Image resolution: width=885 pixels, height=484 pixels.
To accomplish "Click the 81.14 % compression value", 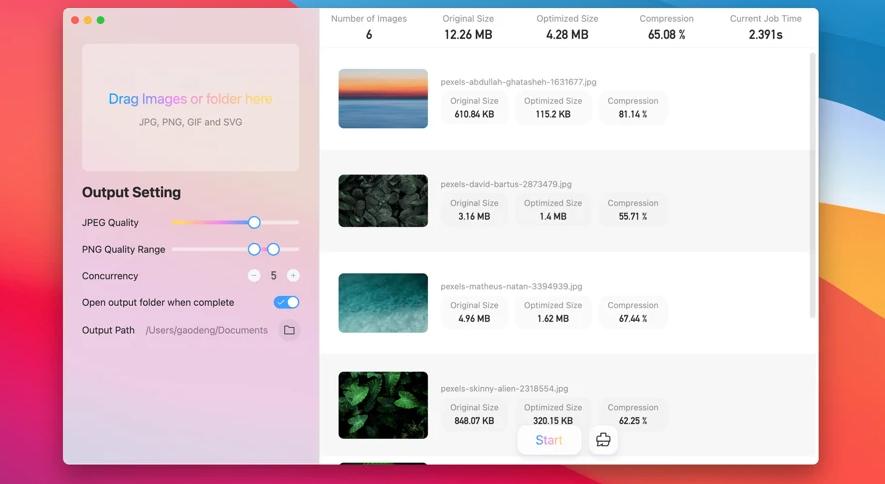I will (633, 114).
